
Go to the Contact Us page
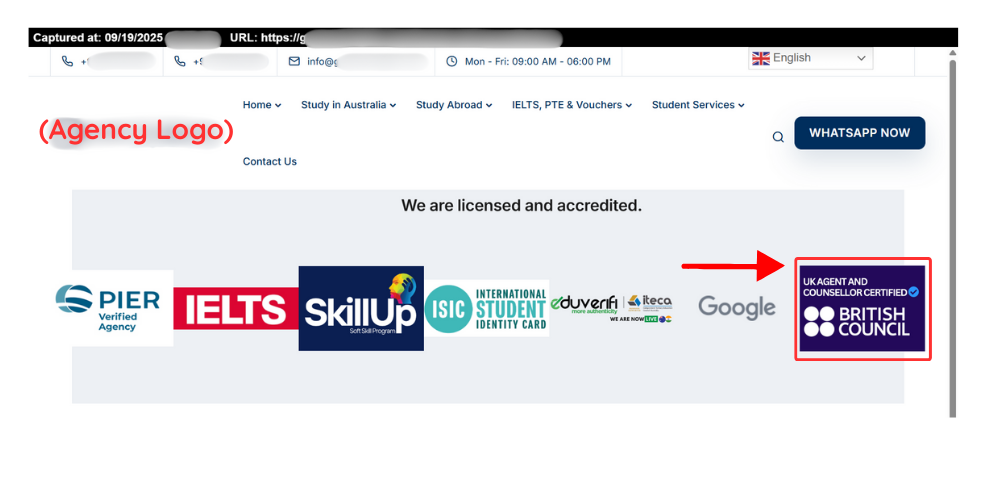(x=270, y=161)
